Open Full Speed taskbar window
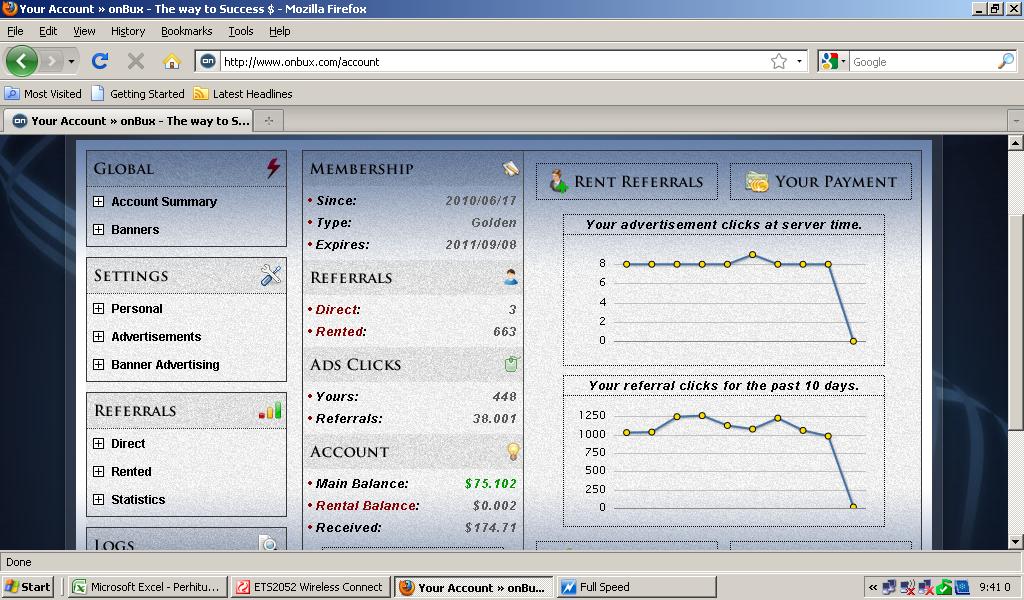The width and height of the screenshot is (1024, 600). [x=637, y=587]
